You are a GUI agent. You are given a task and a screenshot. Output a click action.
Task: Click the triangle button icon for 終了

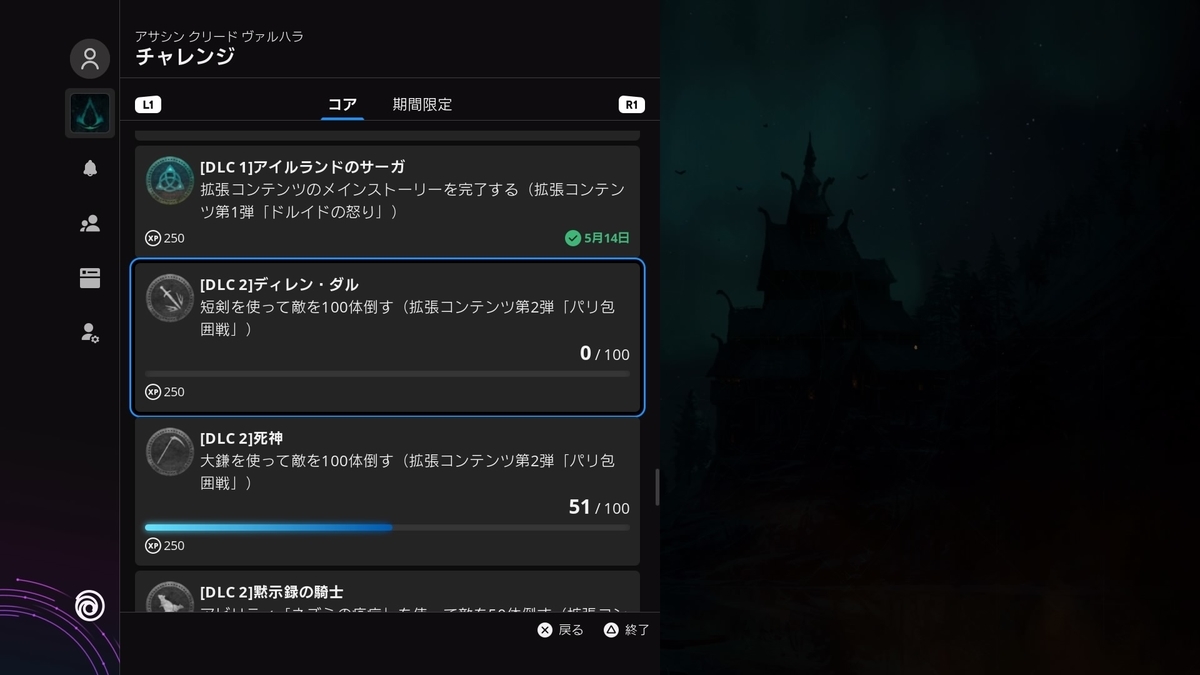coord(611,630)
